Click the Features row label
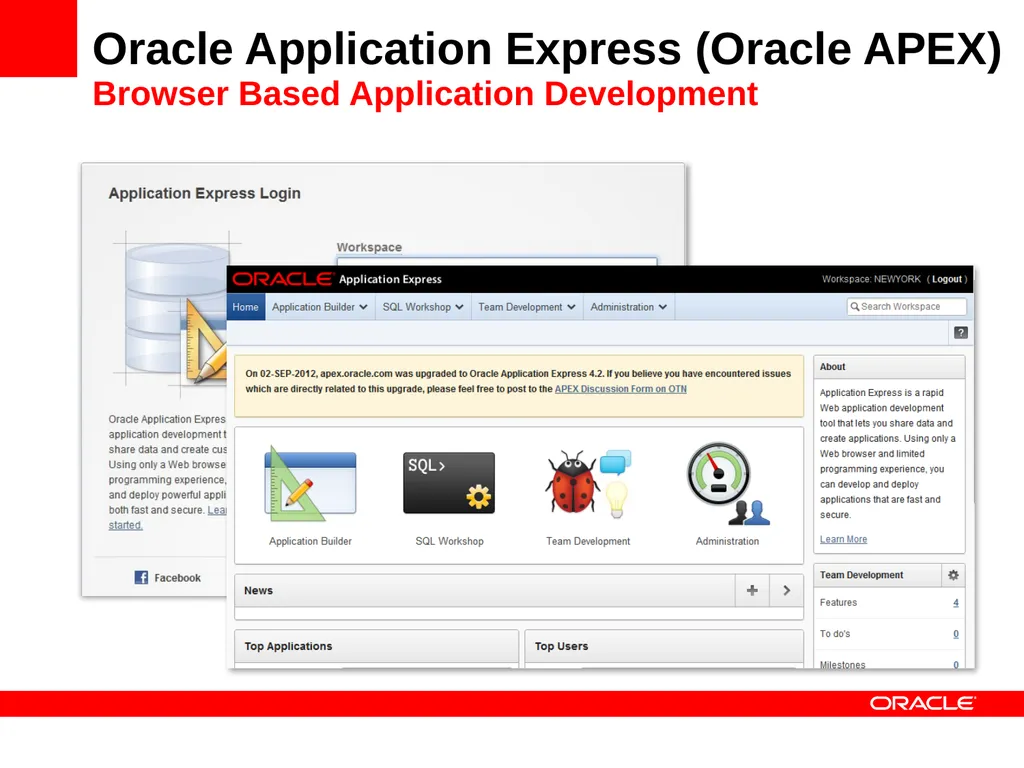Screen dimensions: 1024x768 (838, 603)
